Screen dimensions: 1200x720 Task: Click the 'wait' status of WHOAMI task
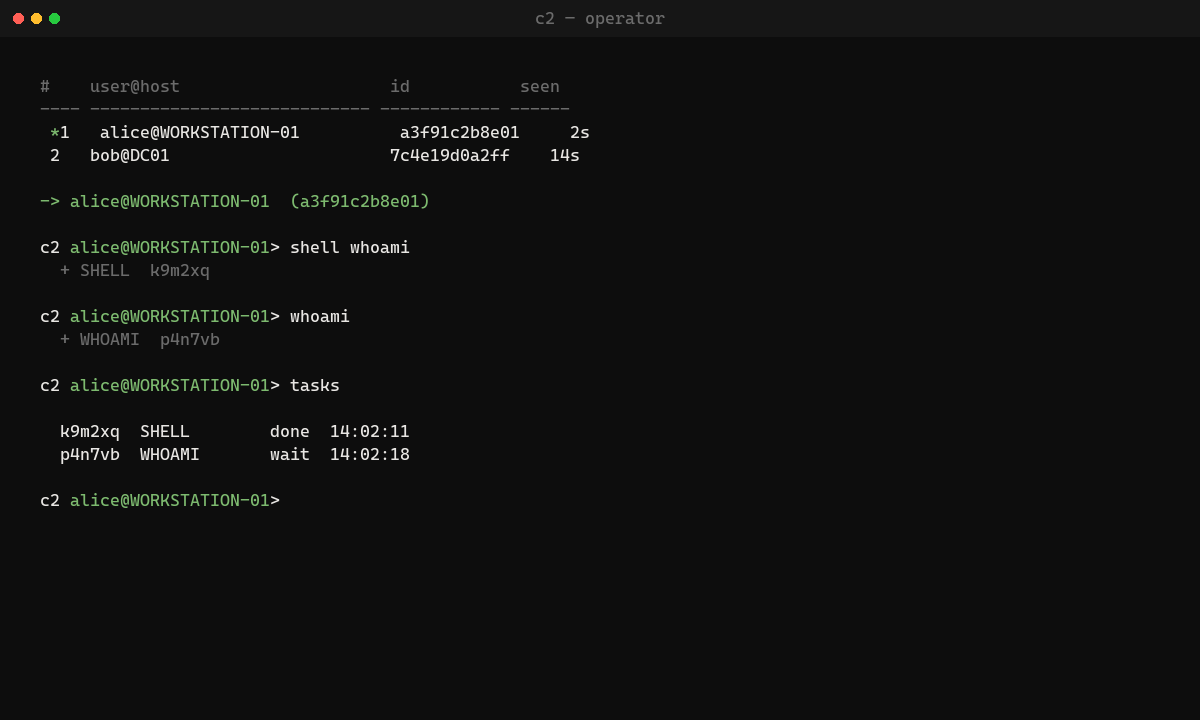pos(290,454)
